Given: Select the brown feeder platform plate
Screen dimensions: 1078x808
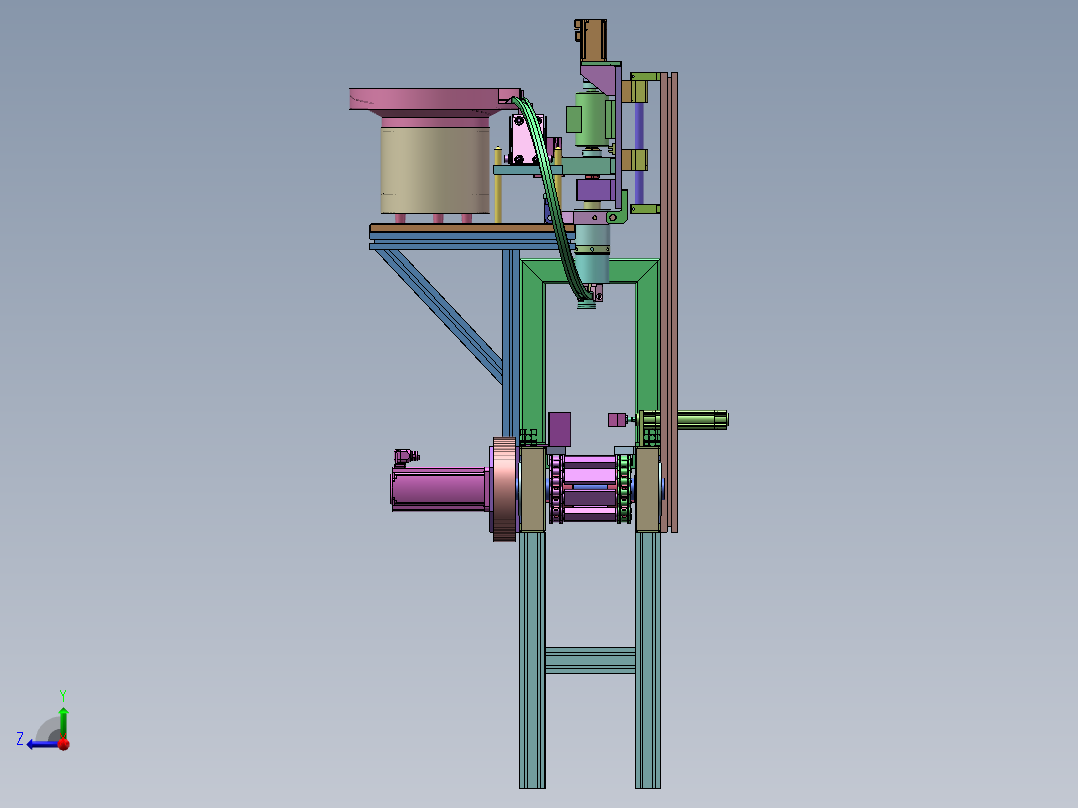Looking at the screenshot, I should [x=472, y=228].
